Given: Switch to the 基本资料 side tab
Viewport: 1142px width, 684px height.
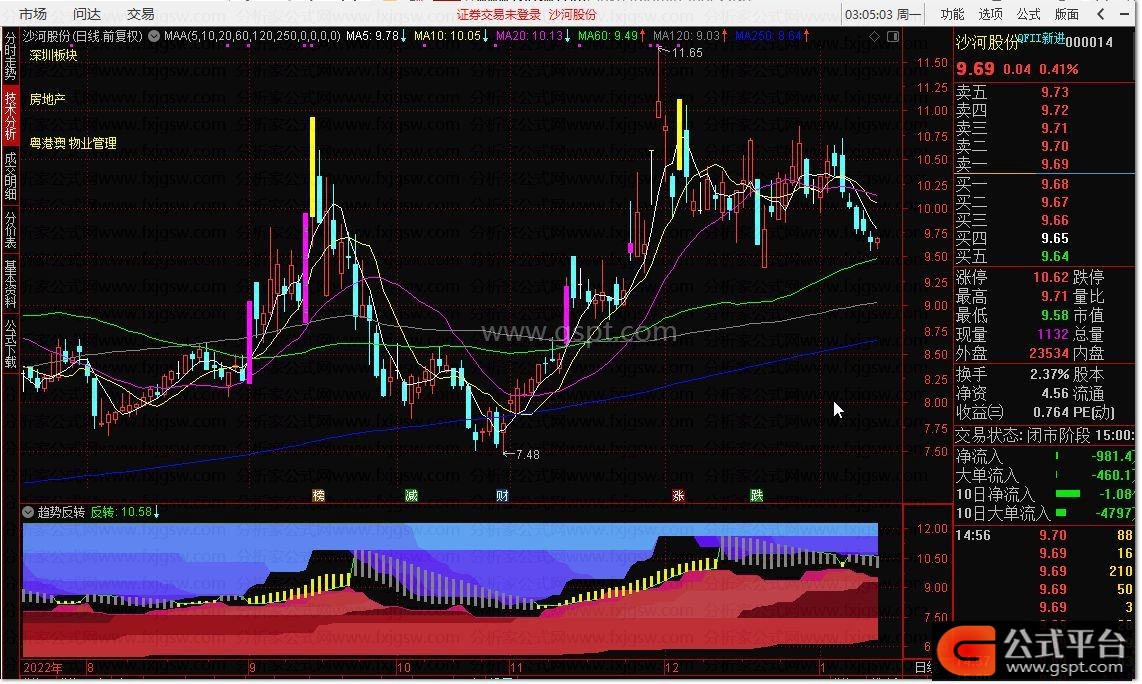Looking at the screenshot, I should [x=10, y=284].
